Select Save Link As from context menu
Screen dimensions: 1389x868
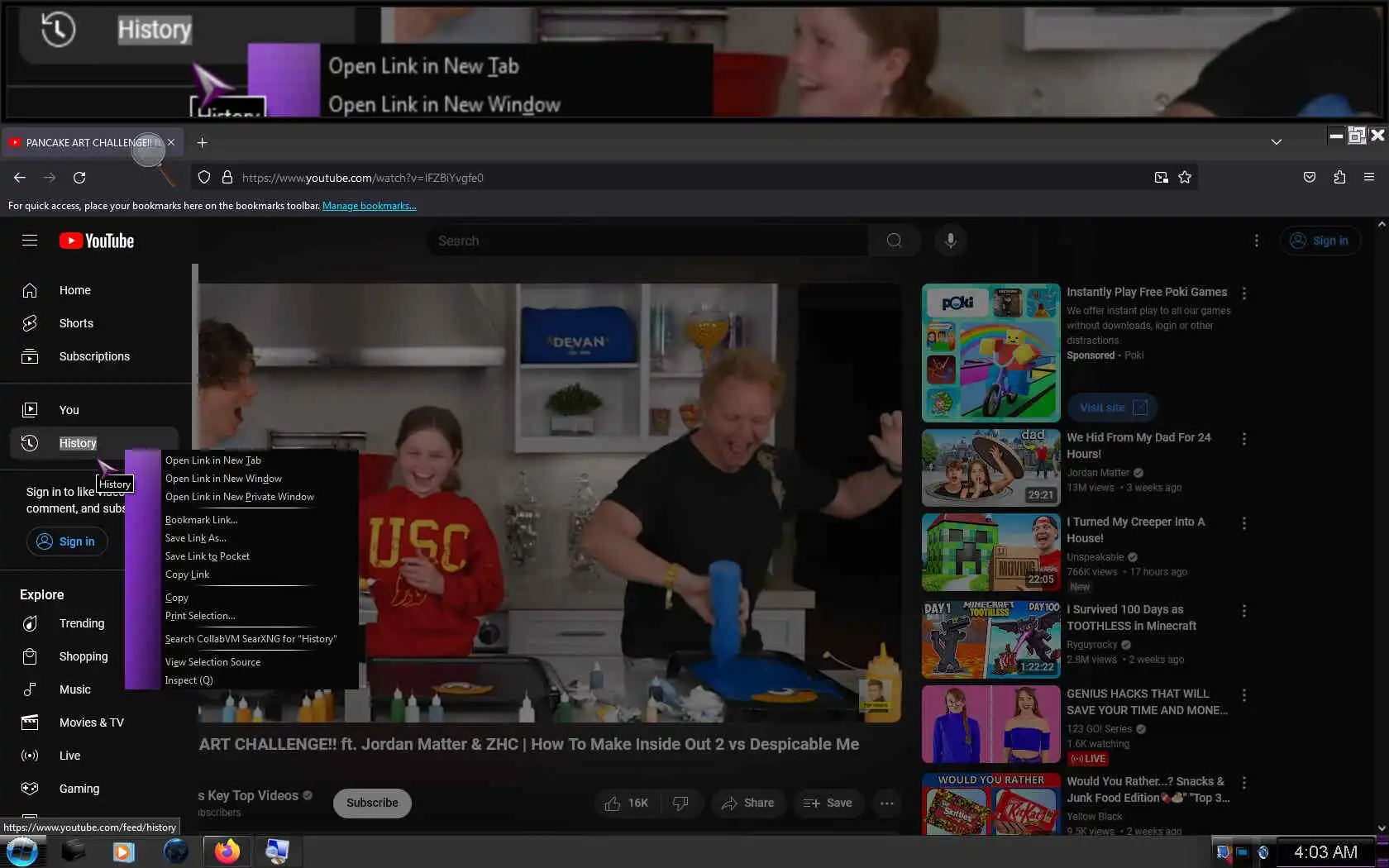260,538
